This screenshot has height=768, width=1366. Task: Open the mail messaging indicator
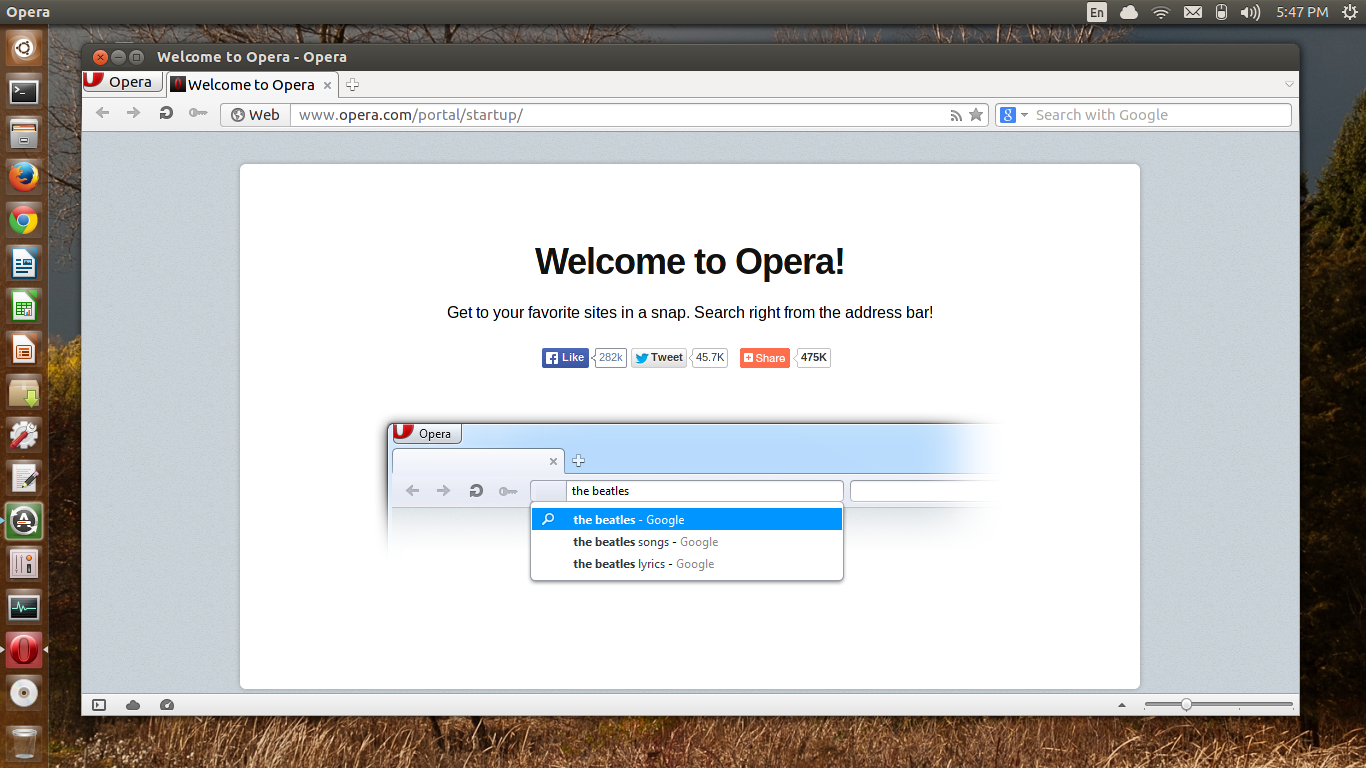1192,12
